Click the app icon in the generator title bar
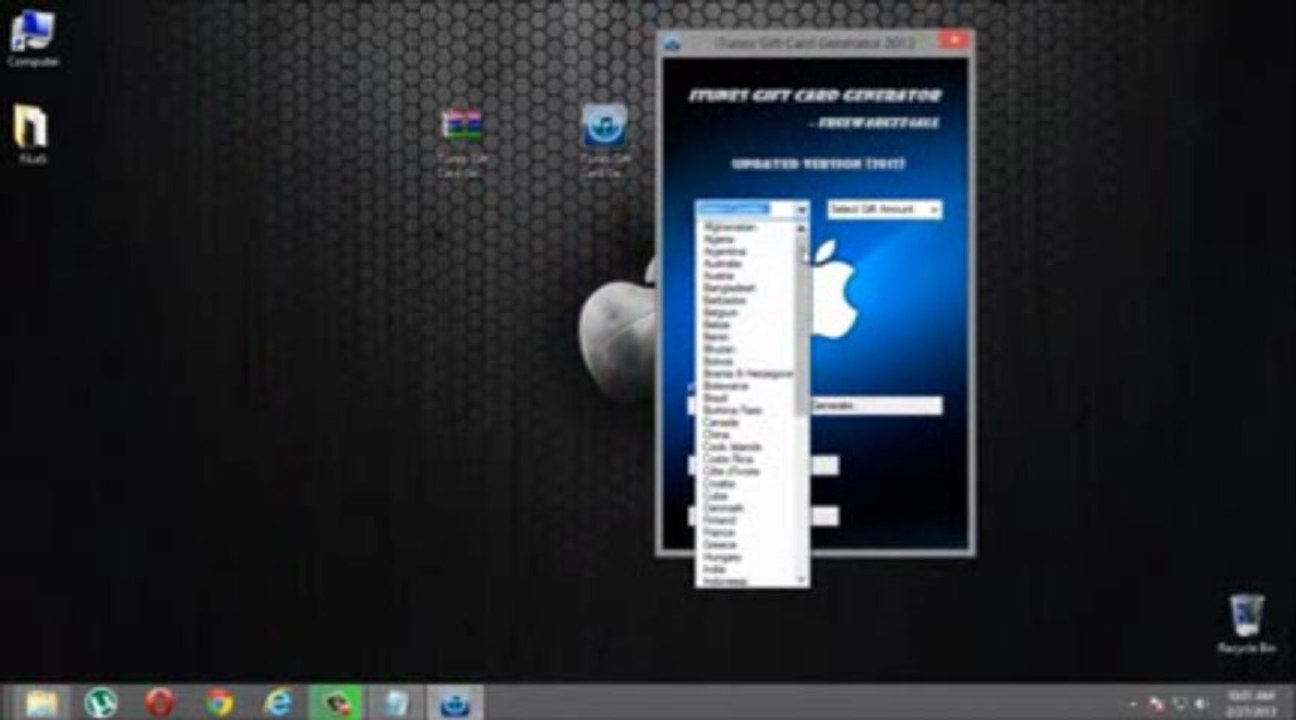This screenshot has width=1296, height=720. point(673,43)
